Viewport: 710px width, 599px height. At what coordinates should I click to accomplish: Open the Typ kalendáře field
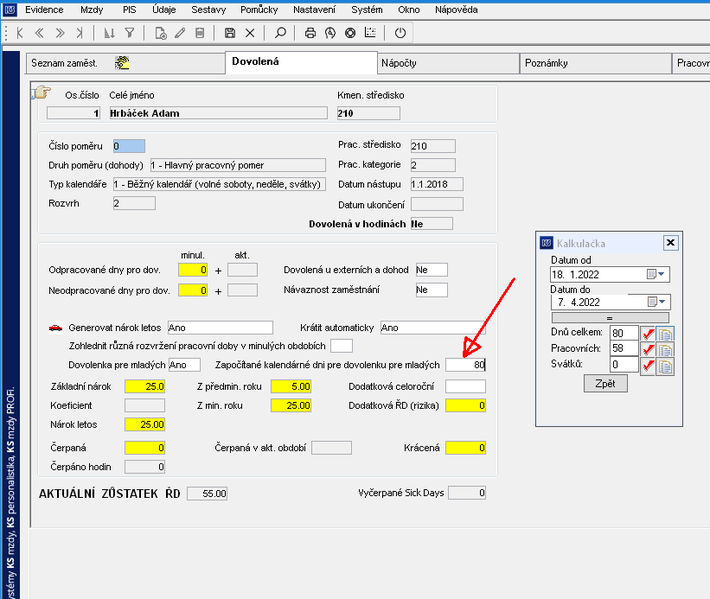(219, 184)
